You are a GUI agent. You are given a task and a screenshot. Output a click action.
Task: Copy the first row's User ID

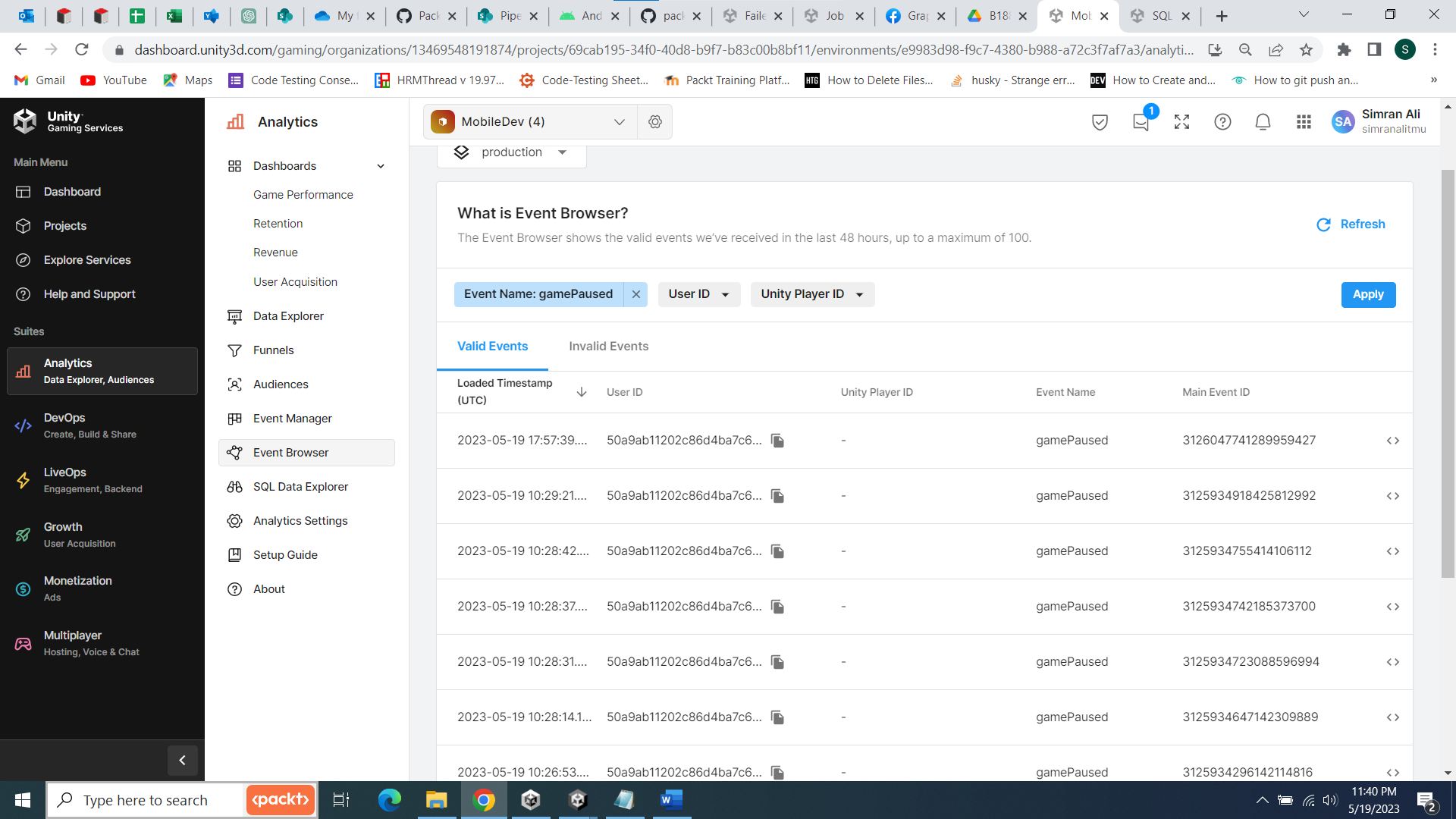coord(777,440)
